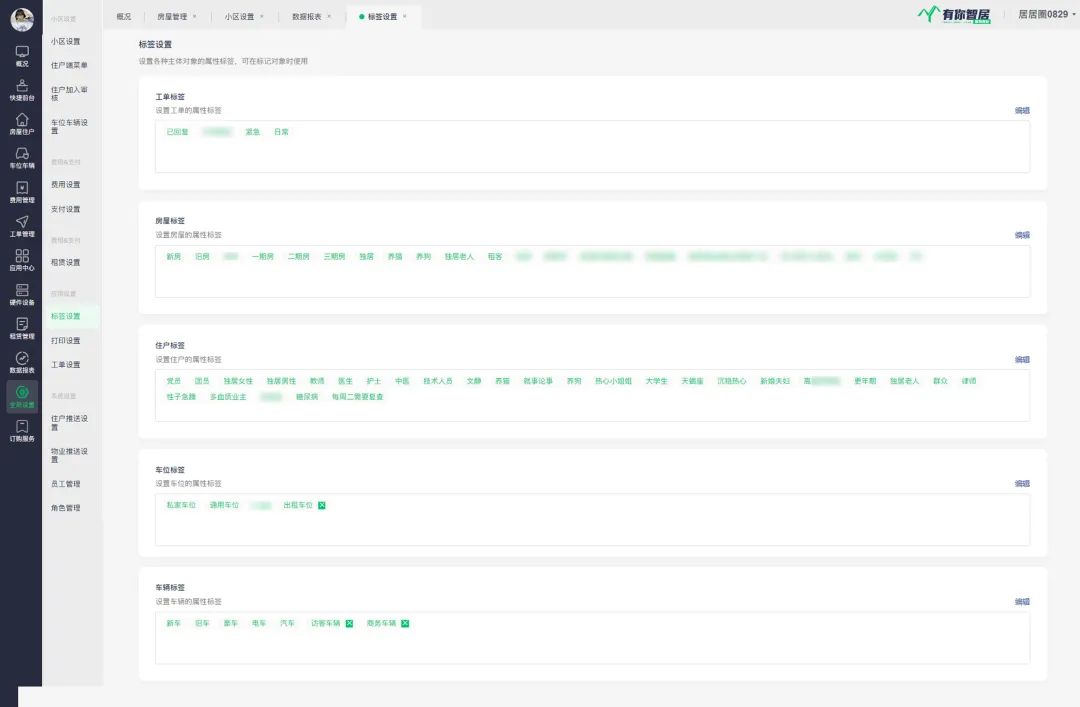Open 硬件设备 sidebar icon
This screenshot has width=1080, height=707.
click(21, 293)
